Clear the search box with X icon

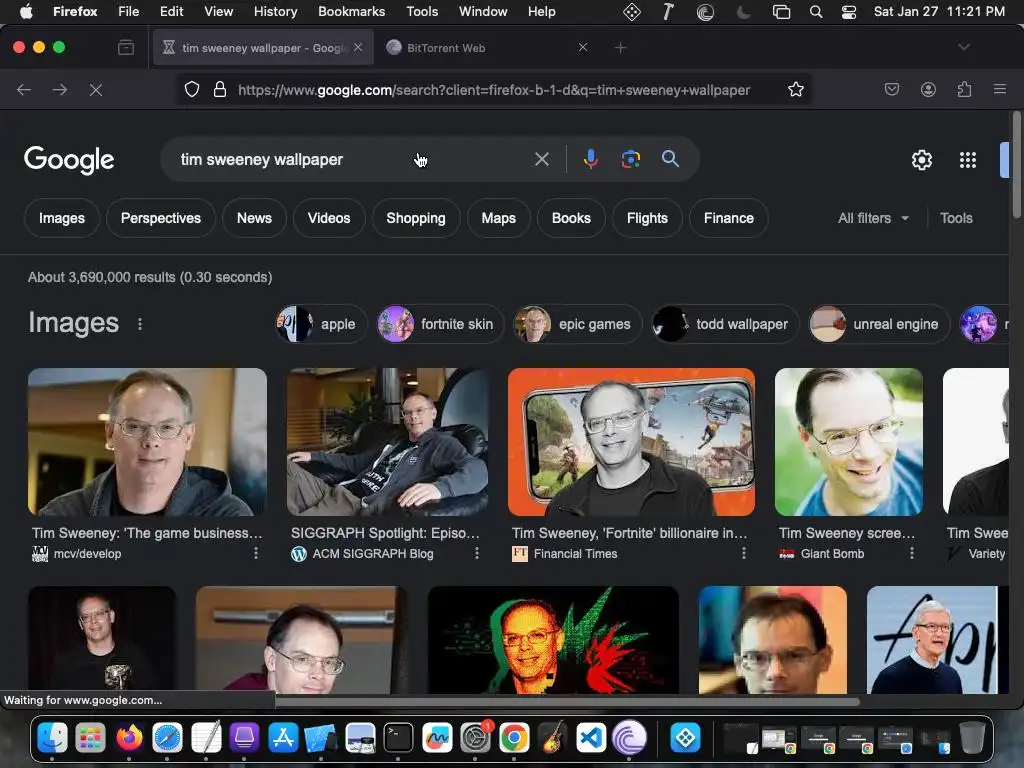(x=541, y=159)
